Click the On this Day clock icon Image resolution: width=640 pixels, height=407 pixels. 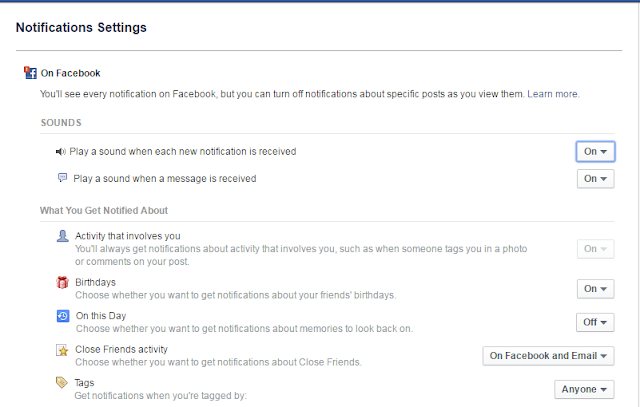63,316
